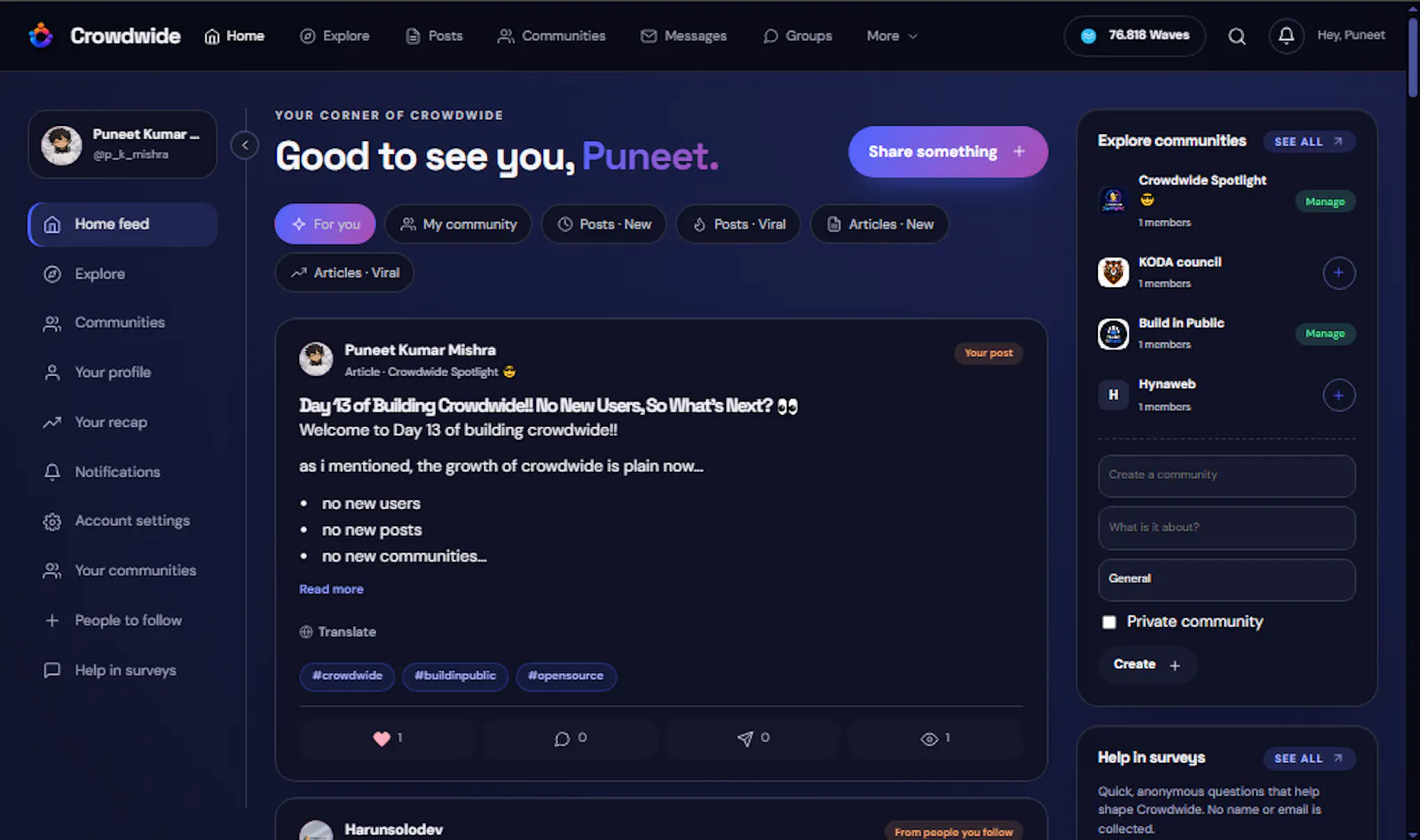Click See All for Explore communities
Image resolution: width=1420 pixels, height=840 pixels.
1309,141
